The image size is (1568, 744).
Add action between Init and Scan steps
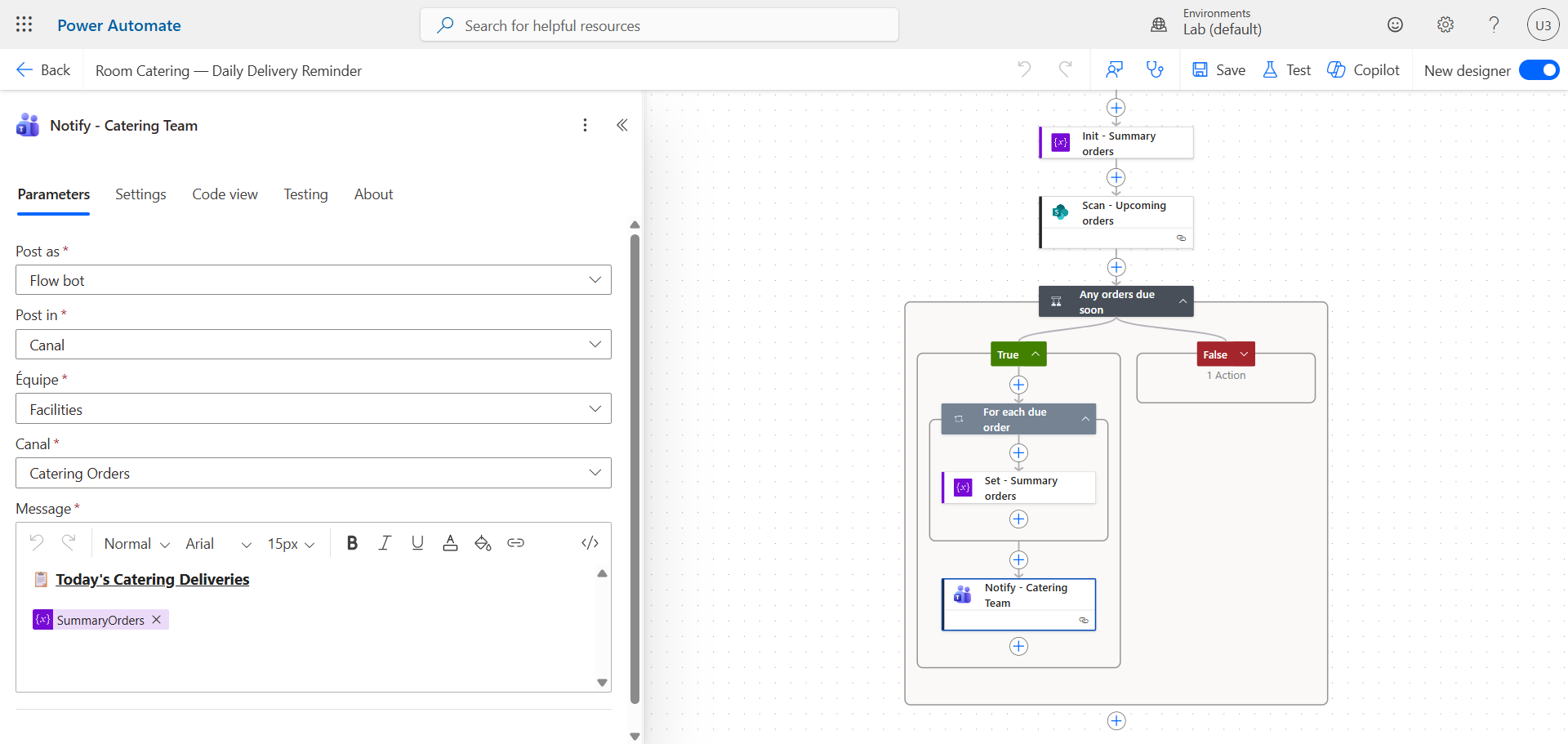pos(1116,177)
